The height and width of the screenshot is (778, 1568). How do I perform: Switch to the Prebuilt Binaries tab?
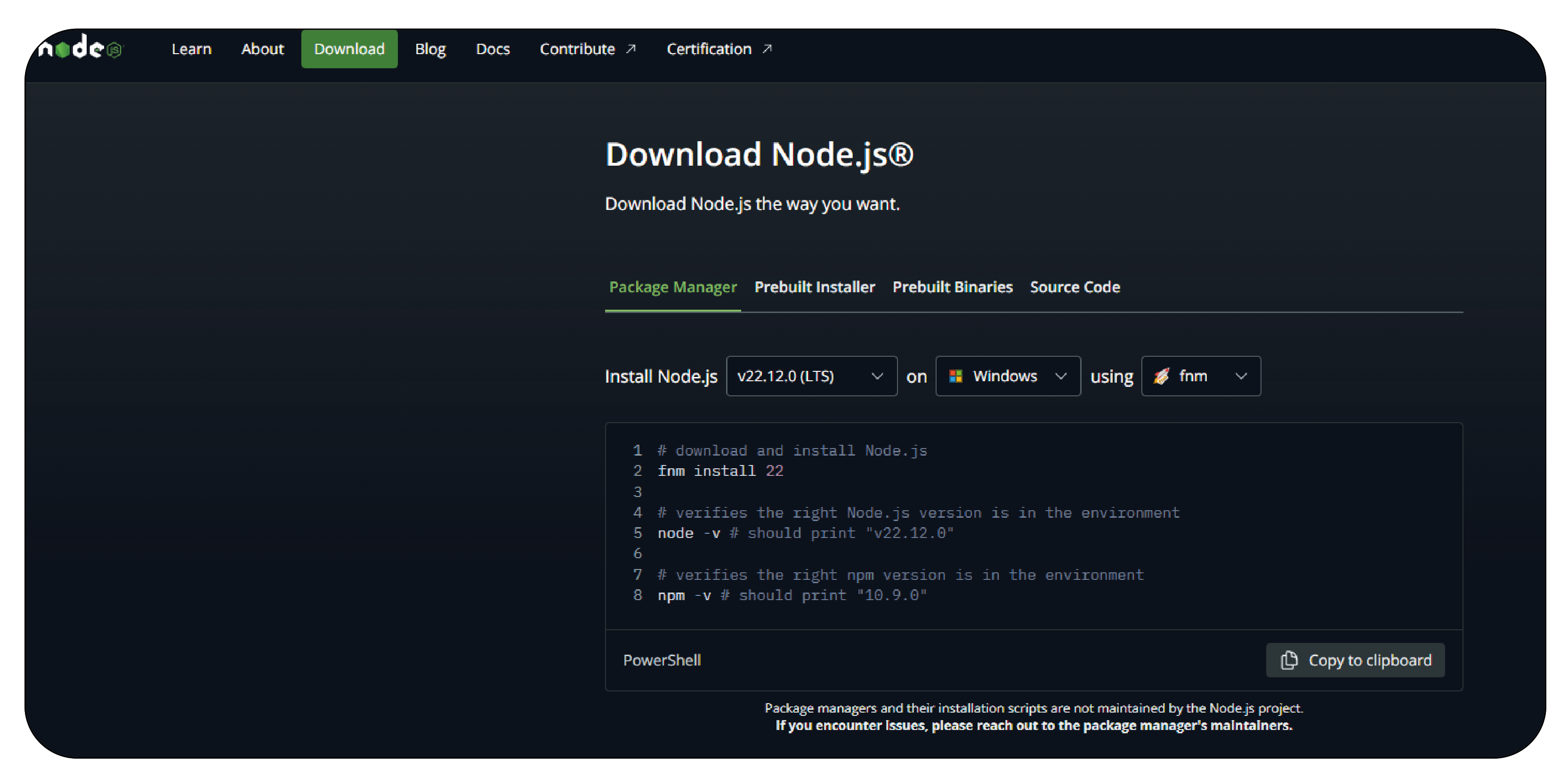(953, 287)
